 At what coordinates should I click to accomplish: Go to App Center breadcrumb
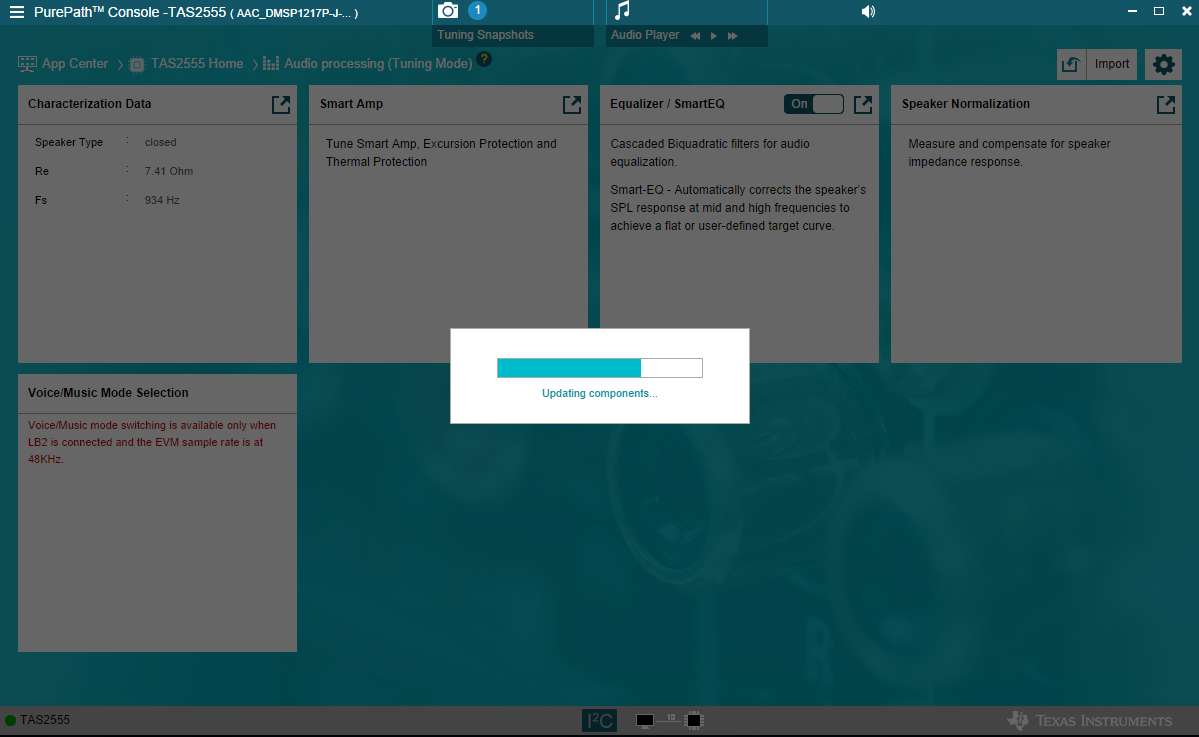[75, 63]
